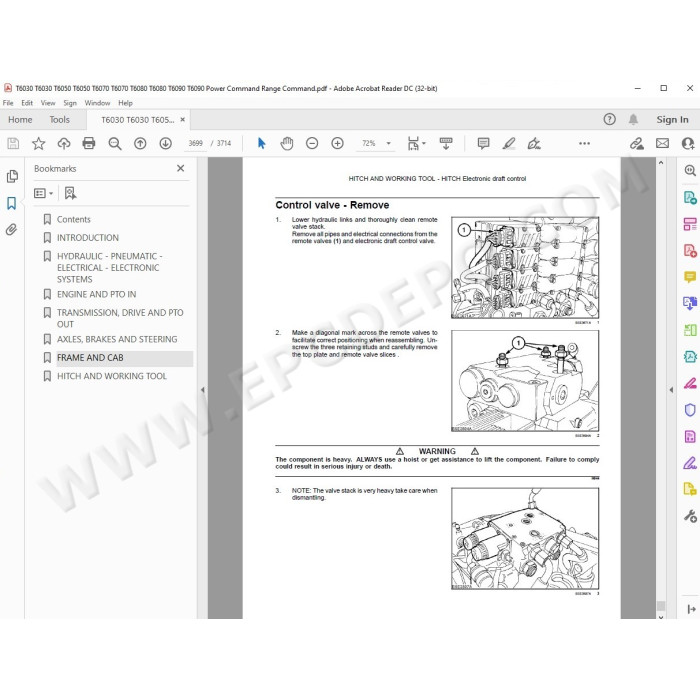
Task: Open the right pane search tool
Action: 690,170
